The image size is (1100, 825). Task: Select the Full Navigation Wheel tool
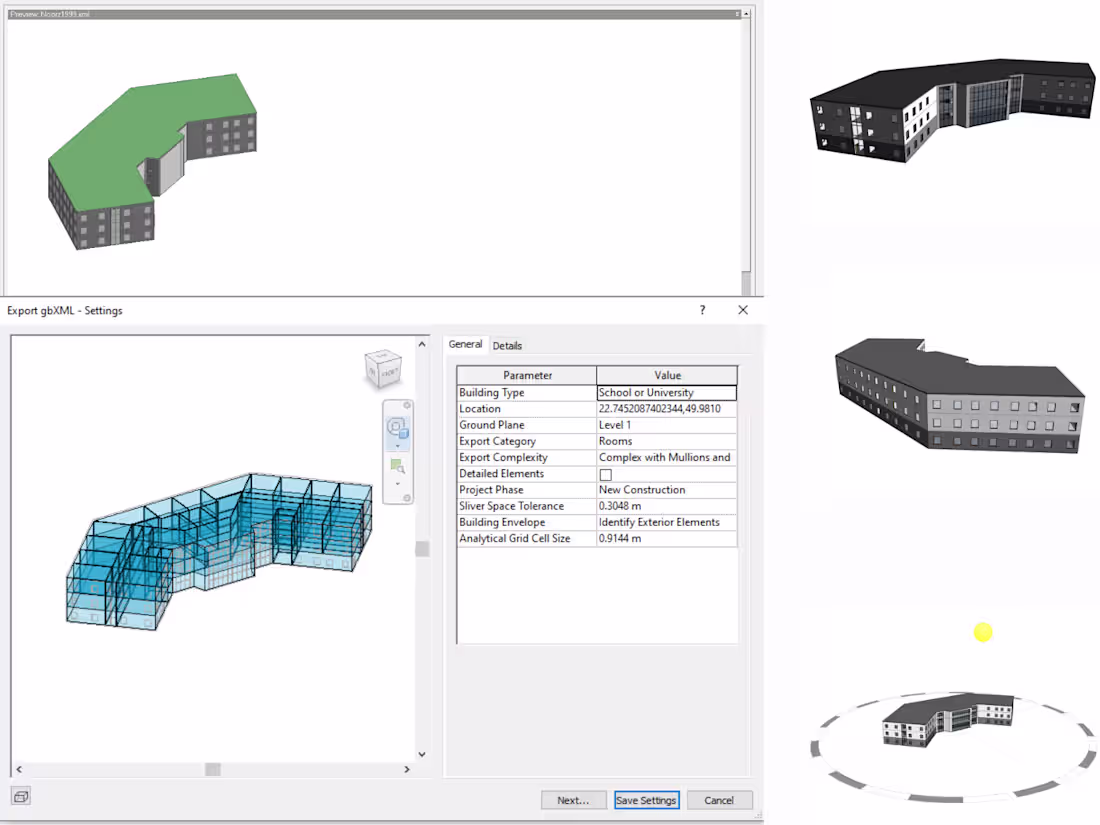[x=398, y=428]
